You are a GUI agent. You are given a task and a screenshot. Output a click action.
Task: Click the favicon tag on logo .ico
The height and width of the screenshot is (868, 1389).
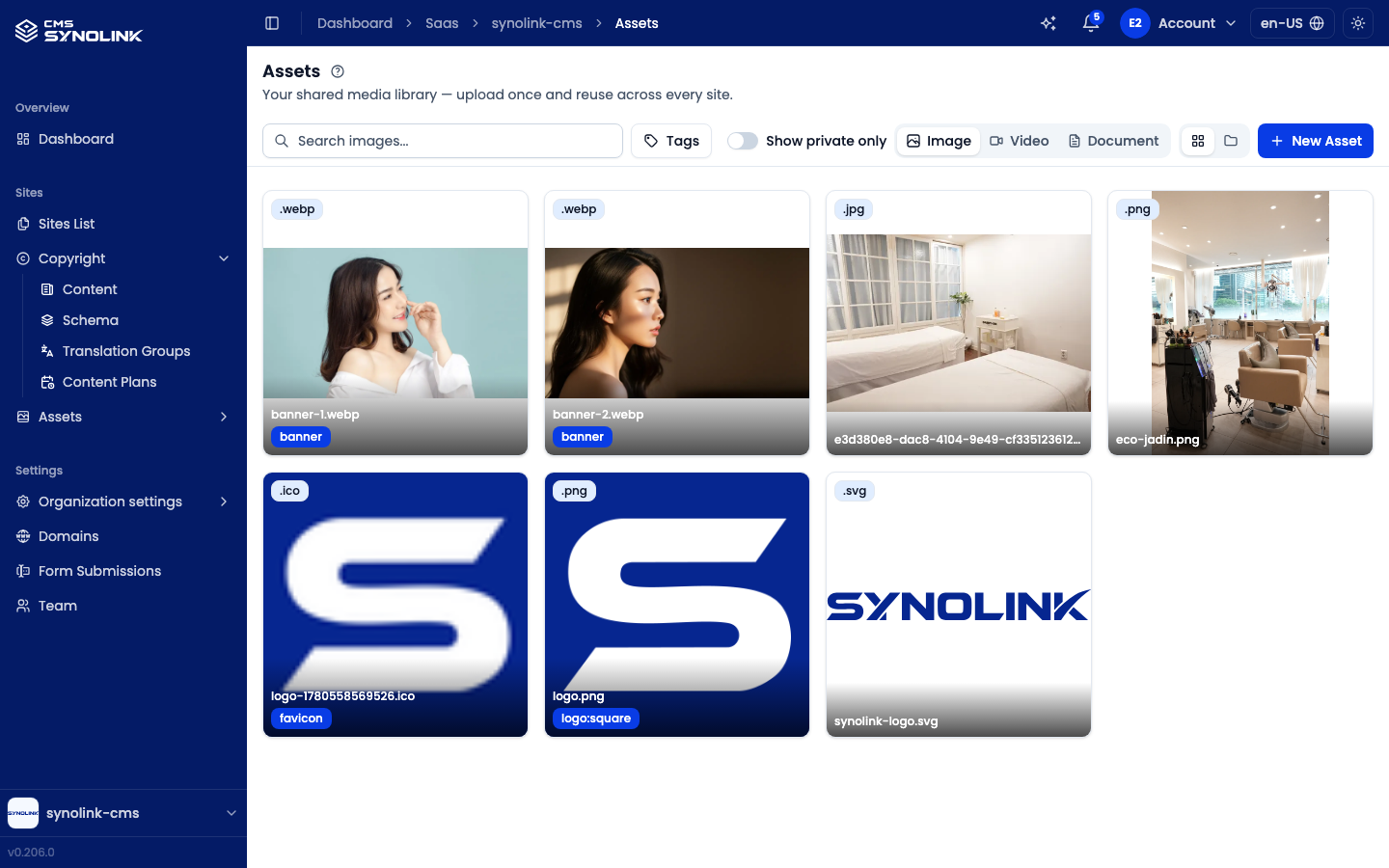(301, 719)
